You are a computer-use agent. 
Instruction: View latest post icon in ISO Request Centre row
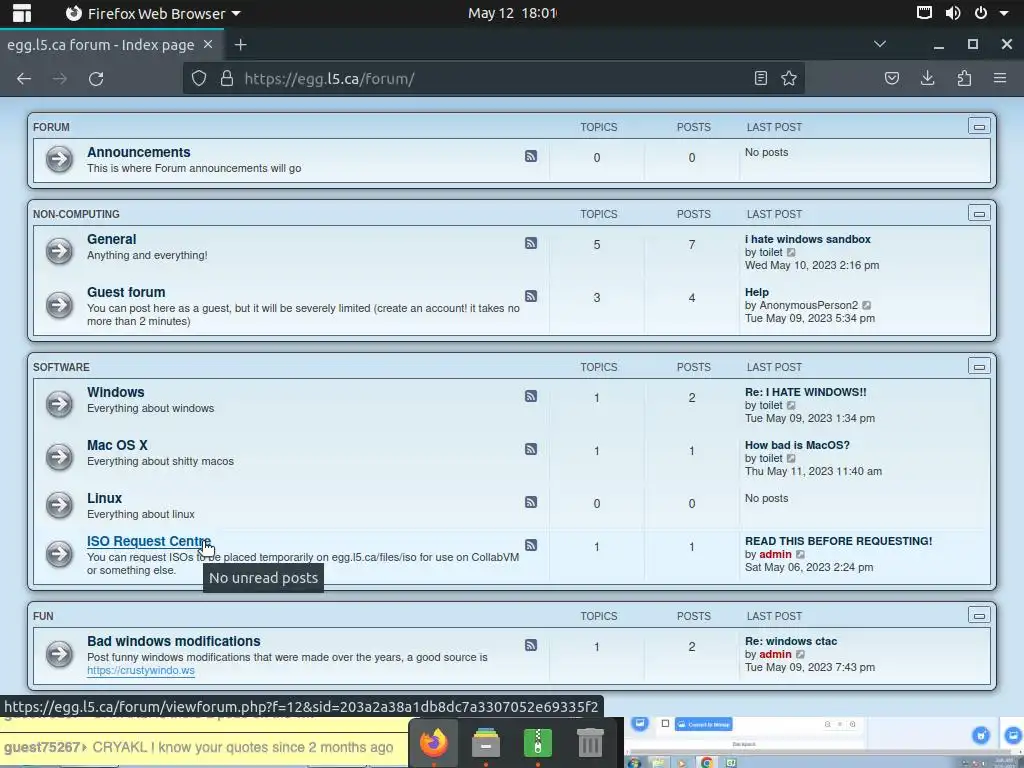800,554
